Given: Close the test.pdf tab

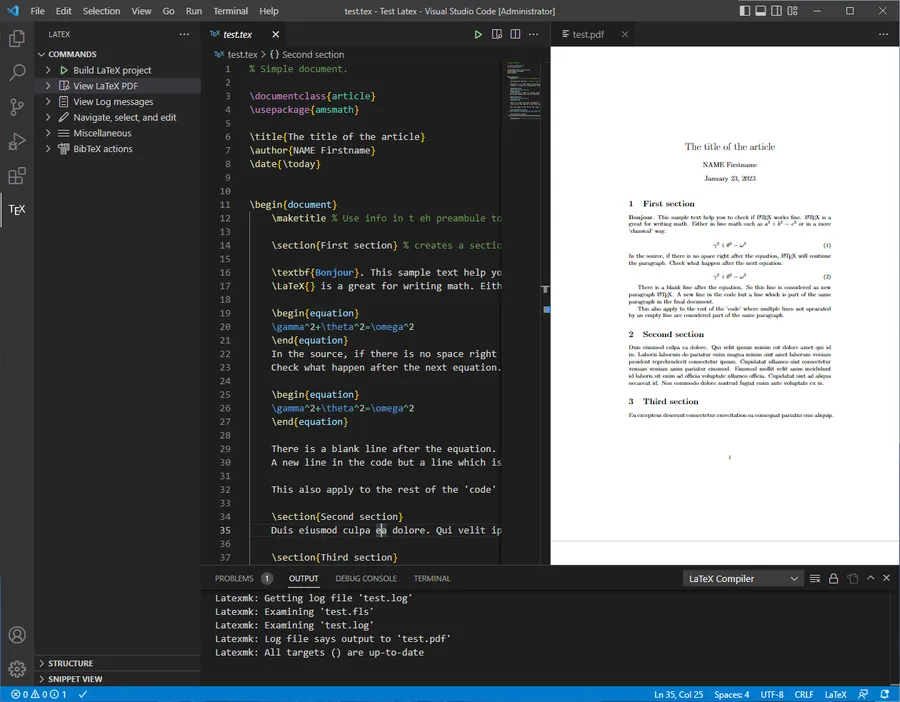Looking at the screenshot, I should click(x=624, y=34).
